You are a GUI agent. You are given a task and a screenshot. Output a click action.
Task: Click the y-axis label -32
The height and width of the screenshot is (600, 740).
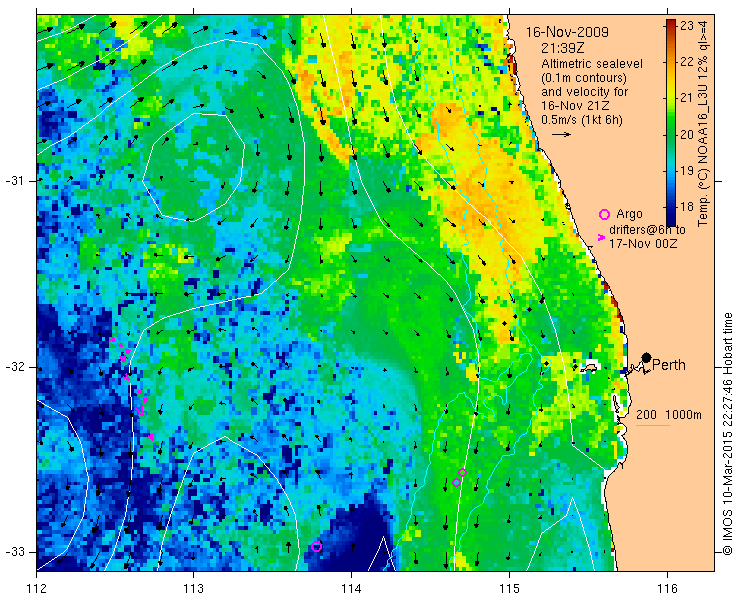[x=15, y=367]
